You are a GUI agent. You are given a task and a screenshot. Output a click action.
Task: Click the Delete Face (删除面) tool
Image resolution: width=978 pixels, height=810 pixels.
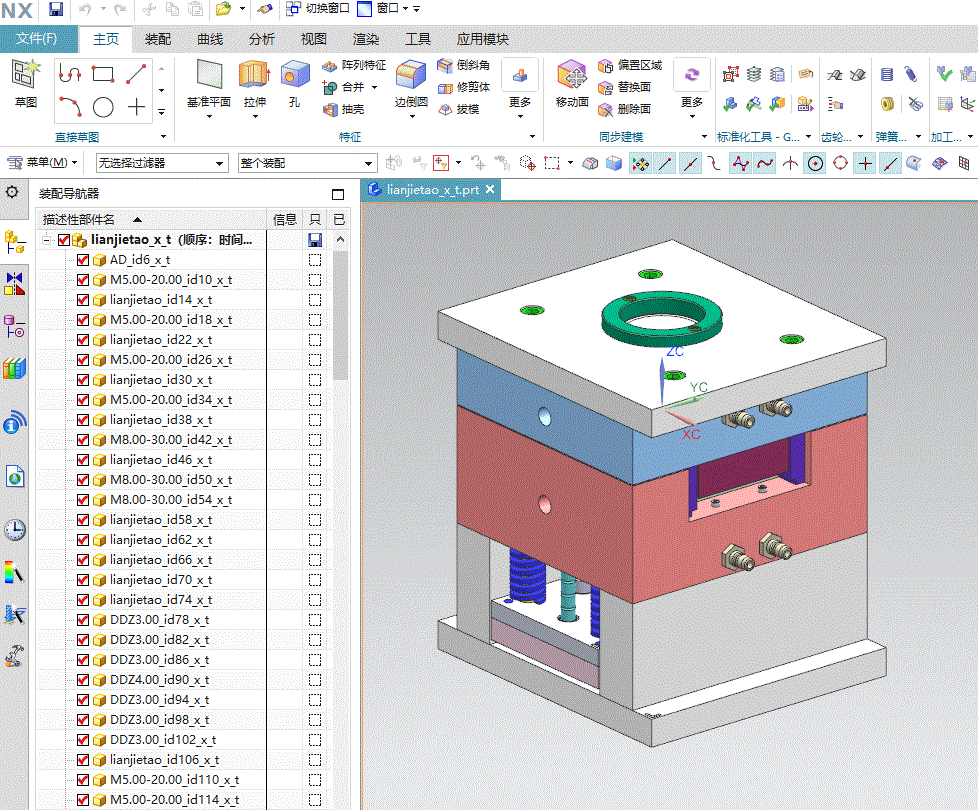(x=624, y=110)
